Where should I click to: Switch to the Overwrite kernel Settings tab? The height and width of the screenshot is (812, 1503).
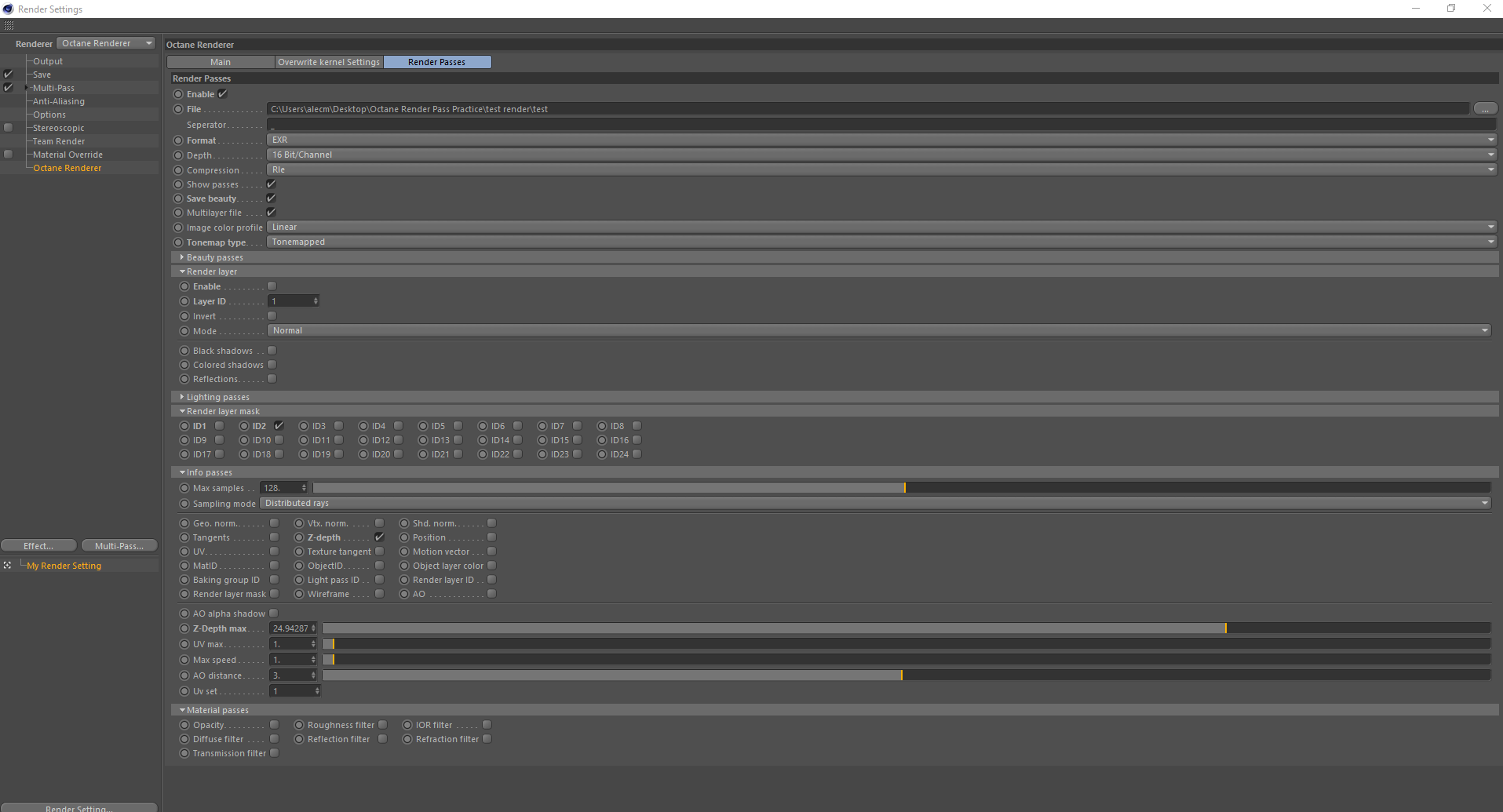click(329, 62)
